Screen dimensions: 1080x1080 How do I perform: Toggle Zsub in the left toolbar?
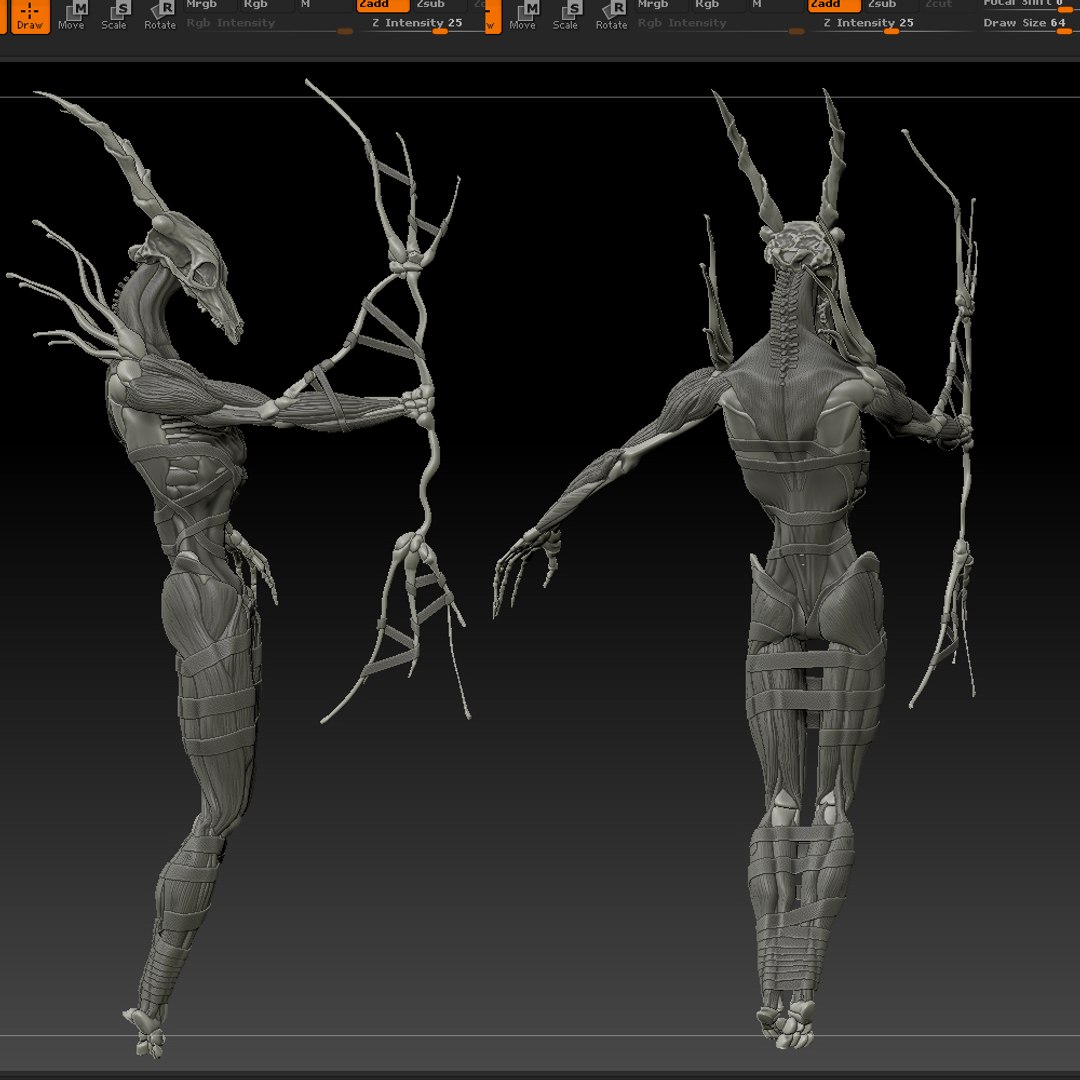439,6
